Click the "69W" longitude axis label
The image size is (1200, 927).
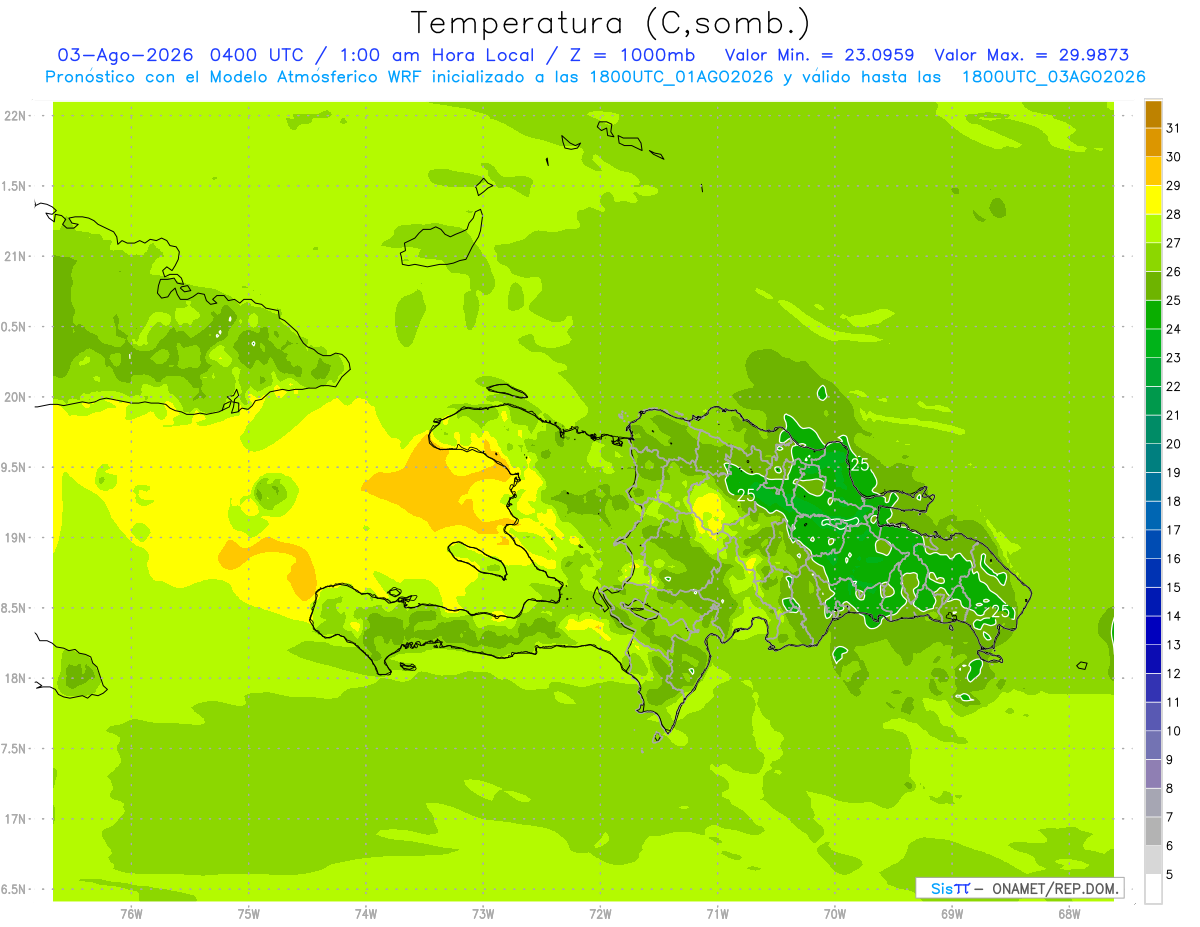coord(952,914)
